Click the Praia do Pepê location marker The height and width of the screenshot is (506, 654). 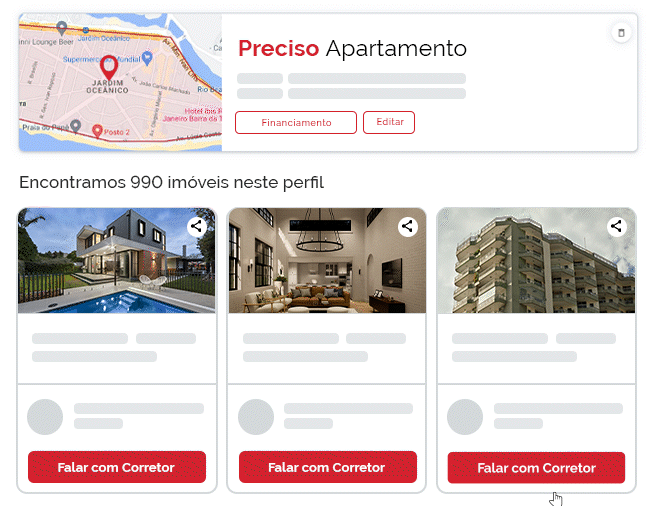[x=75, y=126]
